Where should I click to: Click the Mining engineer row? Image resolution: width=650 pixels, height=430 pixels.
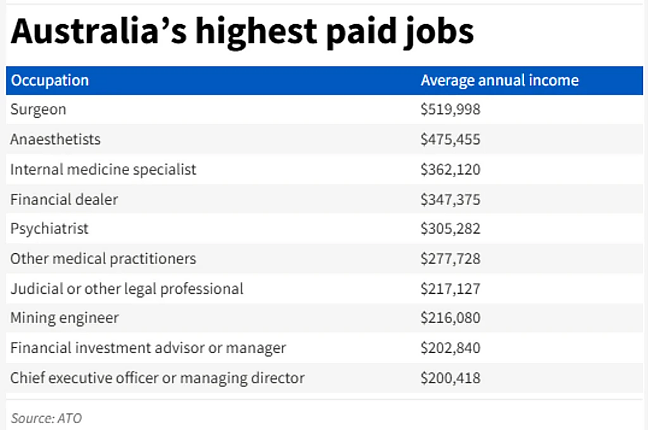coord(325,318)
